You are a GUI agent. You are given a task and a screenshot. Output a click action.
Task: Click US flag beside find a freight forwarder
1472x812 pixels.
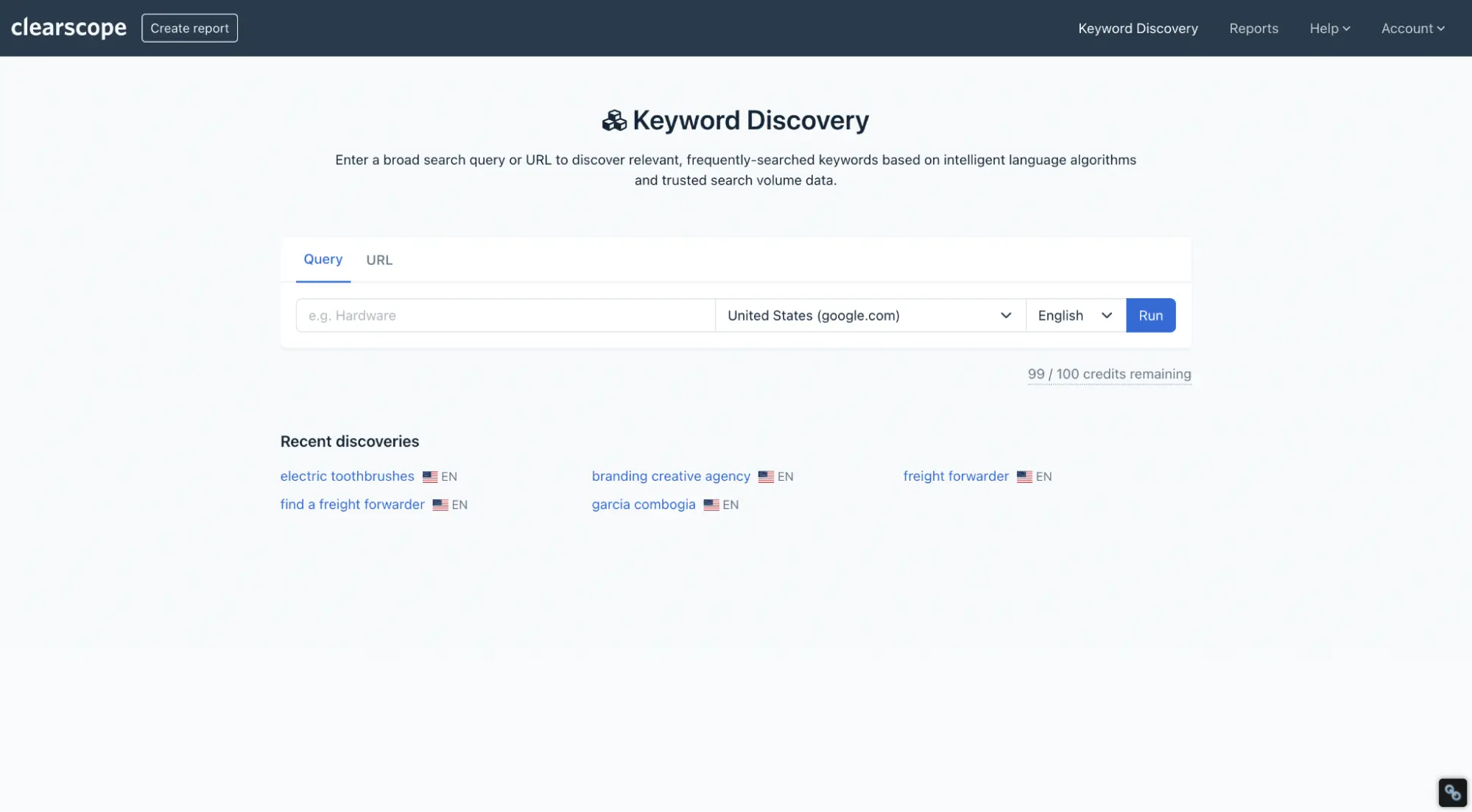pos(440,505)
